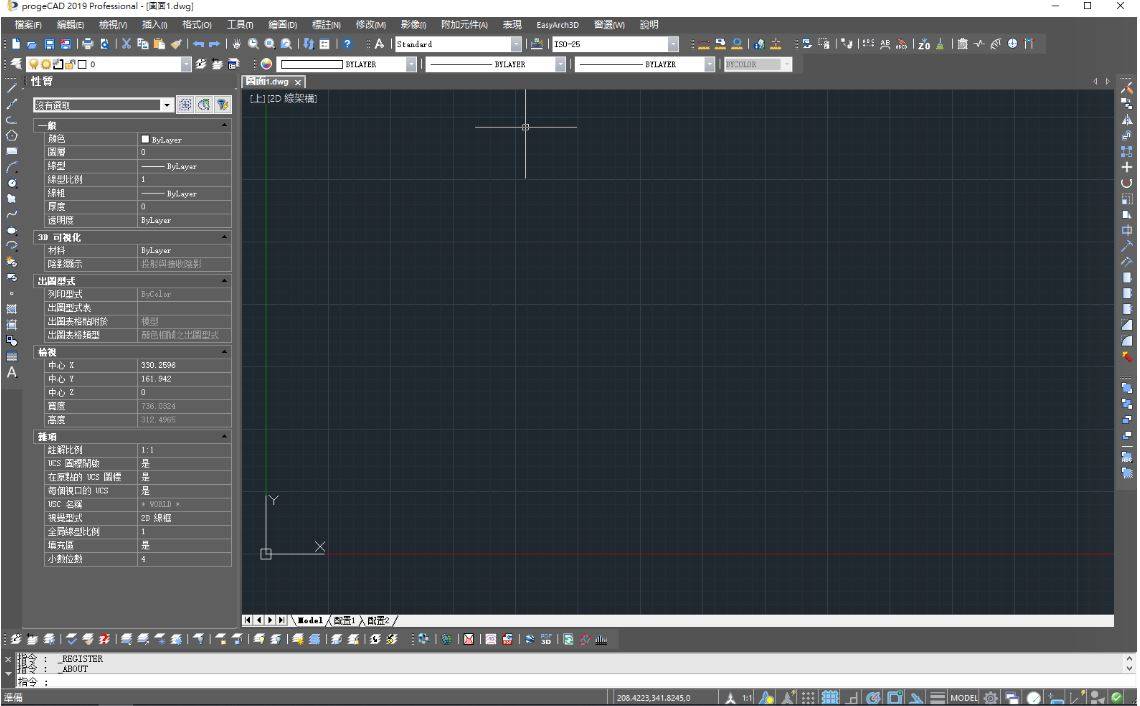Open the ISO-25 dimension style dropdown
Image resolution: width=1140 pixels, height=706 pixels.
[x=673, y=44]
